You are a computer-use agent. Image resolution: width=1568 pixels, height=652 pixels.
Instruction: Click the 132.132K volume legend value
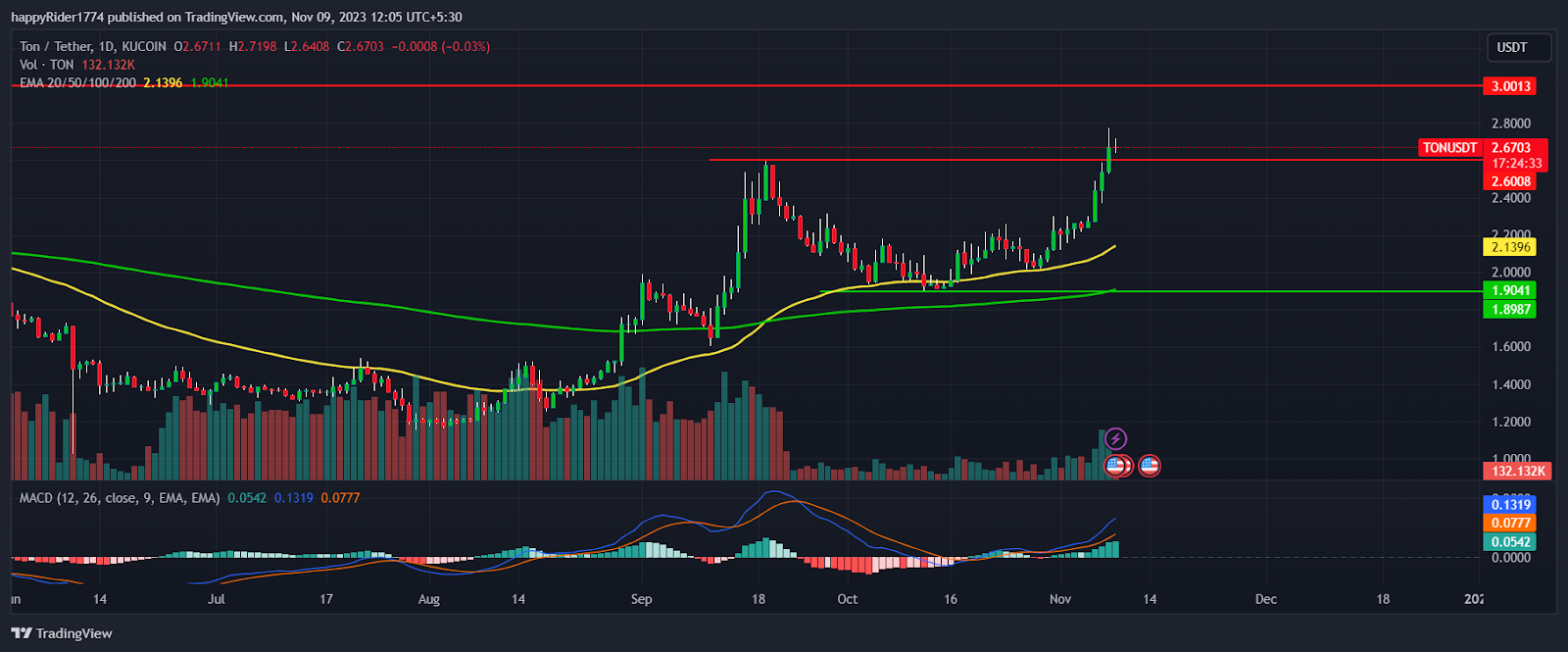(108, 65)
